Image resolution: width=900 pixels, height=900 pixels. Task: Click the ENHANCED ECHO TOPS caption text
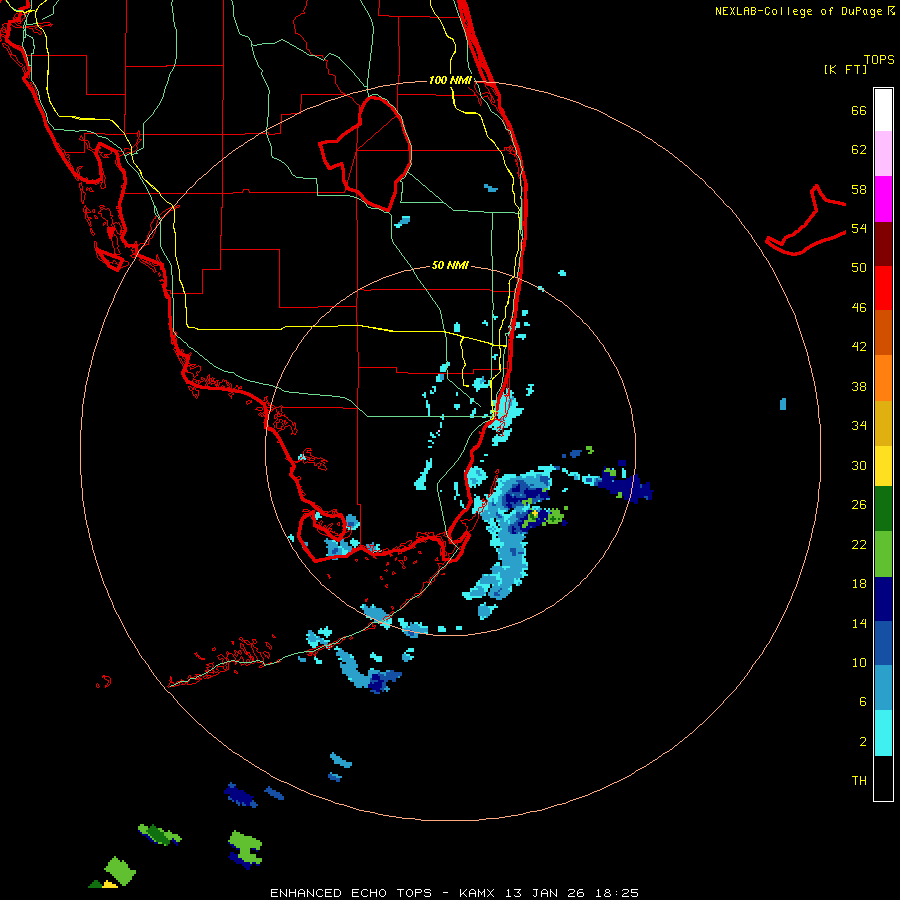coord(351,893)
